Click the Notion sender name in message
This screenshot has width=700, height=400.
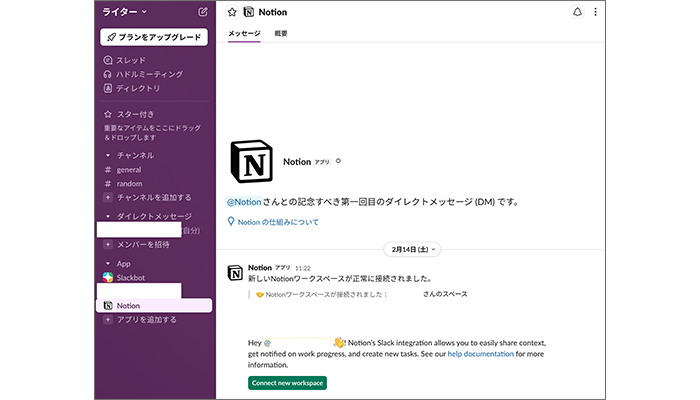pyautogui.click(x=260, y=267)
